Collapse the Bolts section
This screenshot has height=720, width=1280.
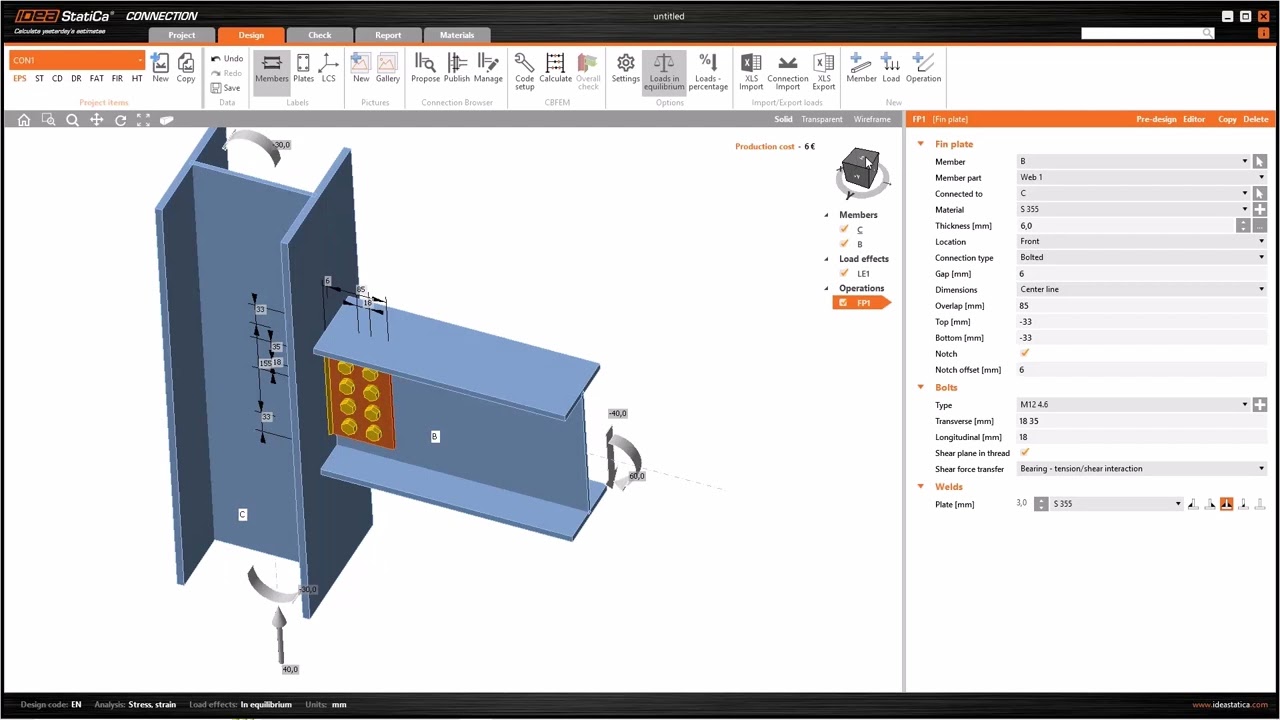point(921,387)
